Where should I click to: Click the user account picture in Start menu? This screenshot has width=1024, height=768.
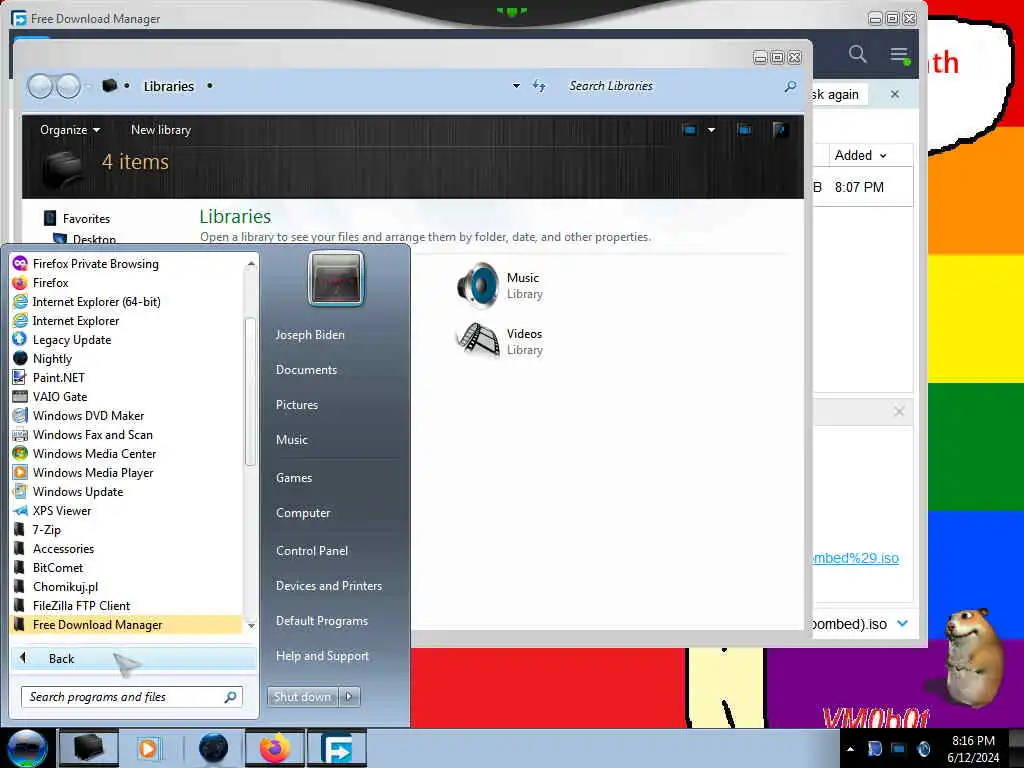tap(336, 278)
